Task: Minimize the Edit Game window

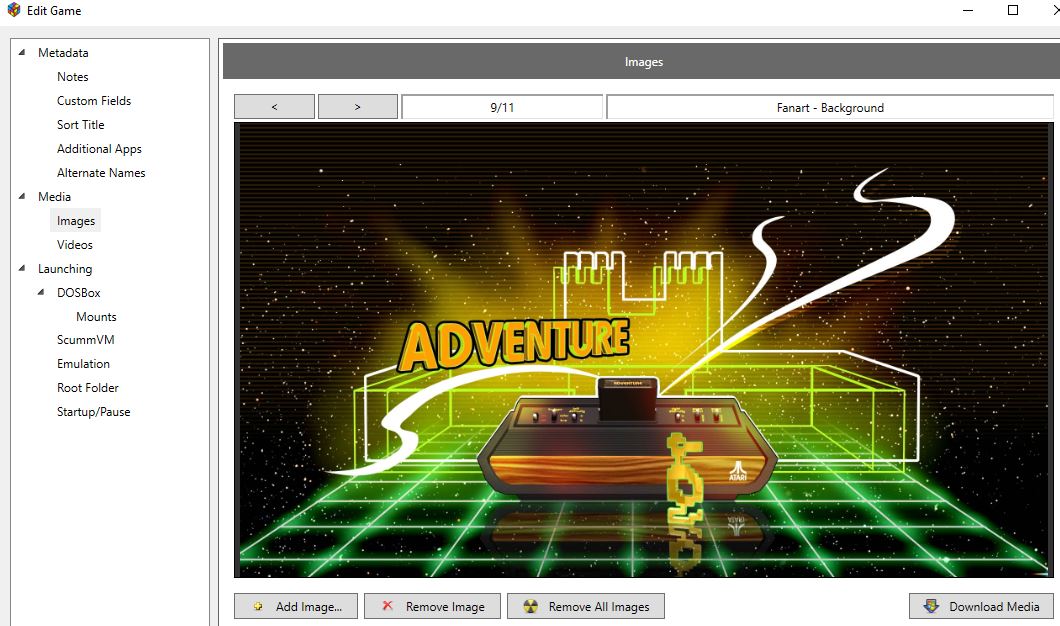Action: 968,10
